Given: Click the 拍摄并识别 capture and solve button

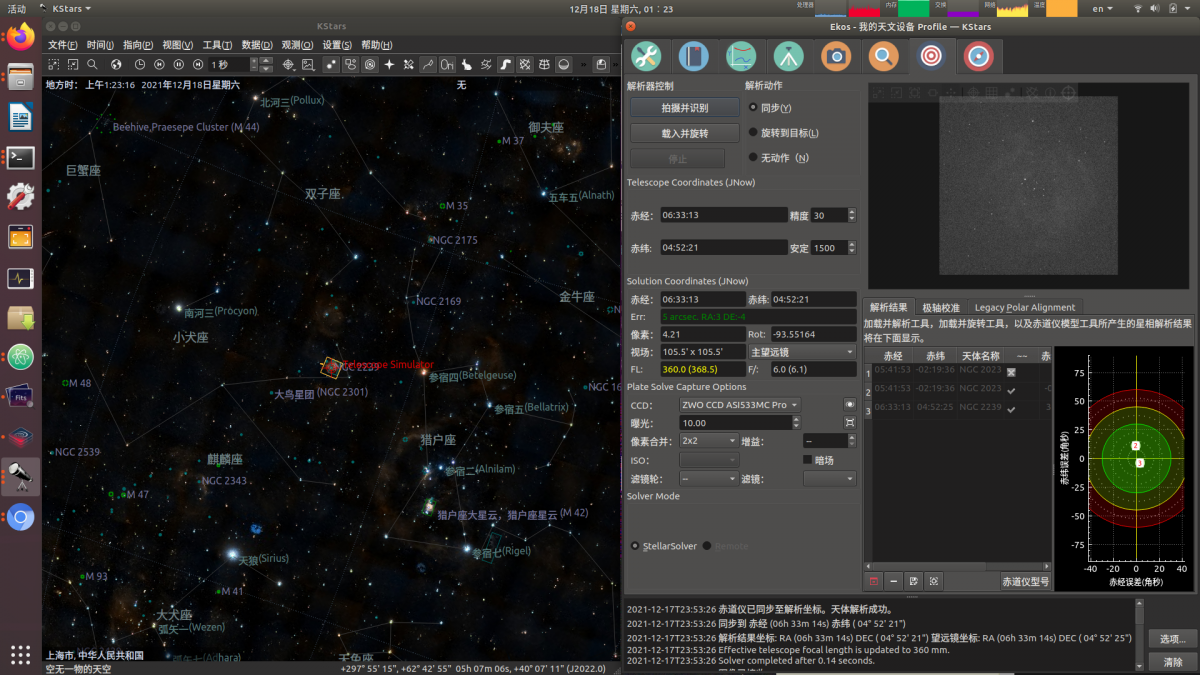Looking at the screenshot, I should (684, 108).
